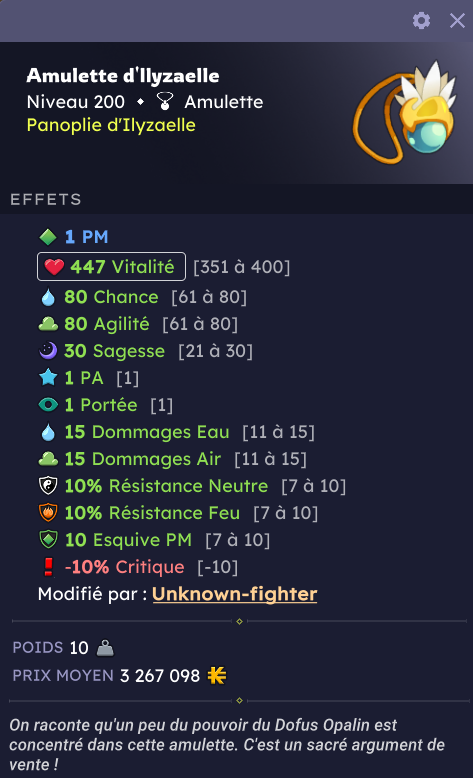Click the green cloud Agilité icon

pyautogui.click(x=48, y=324)
